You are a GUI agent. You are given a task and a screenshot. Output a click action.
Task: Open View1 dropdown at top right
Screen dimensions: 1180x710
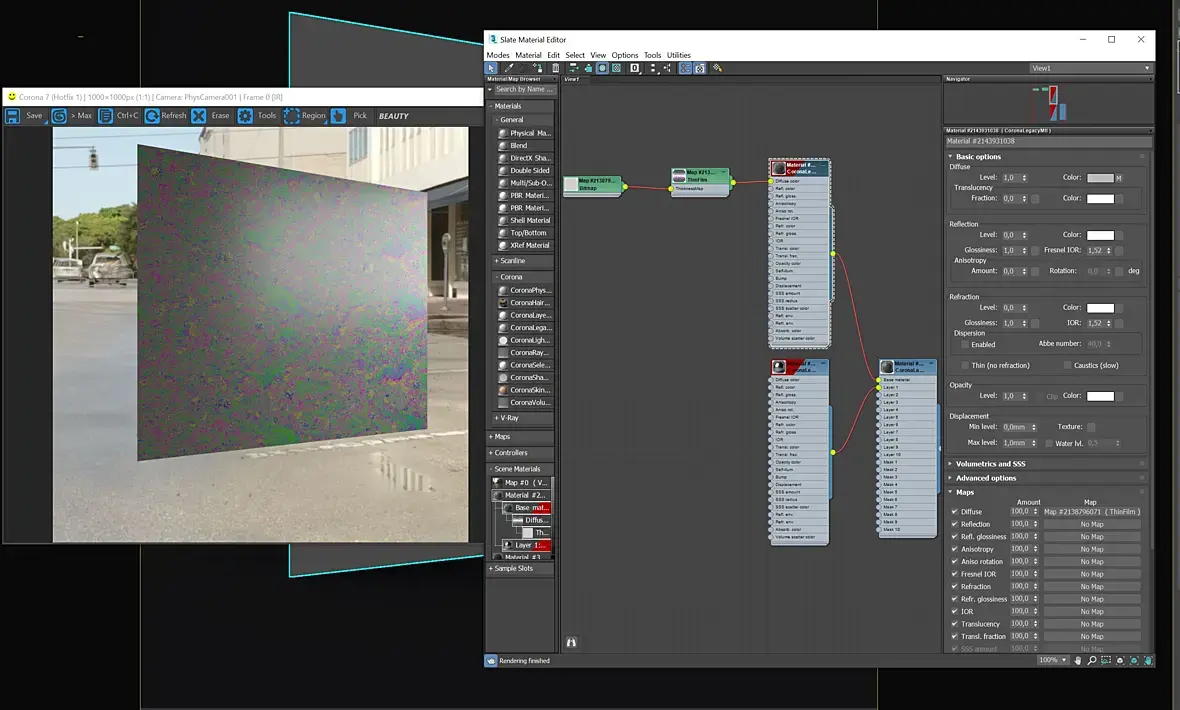pos(1090,68)
